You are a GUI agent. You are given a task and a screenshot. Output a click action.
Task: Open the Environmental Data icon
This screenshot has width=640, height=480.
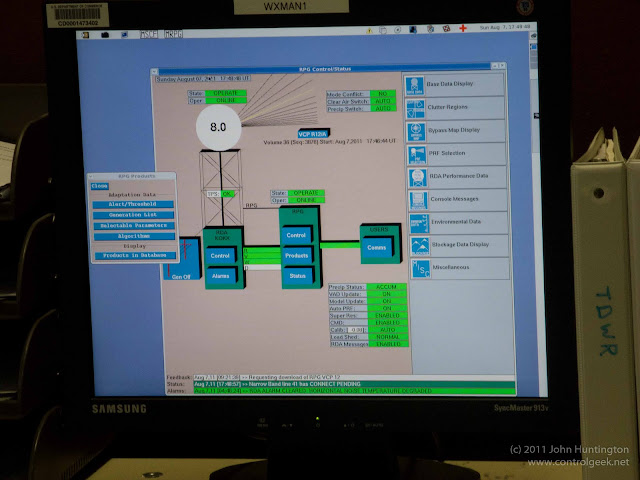pyautogui.click(x=420, y=223)
